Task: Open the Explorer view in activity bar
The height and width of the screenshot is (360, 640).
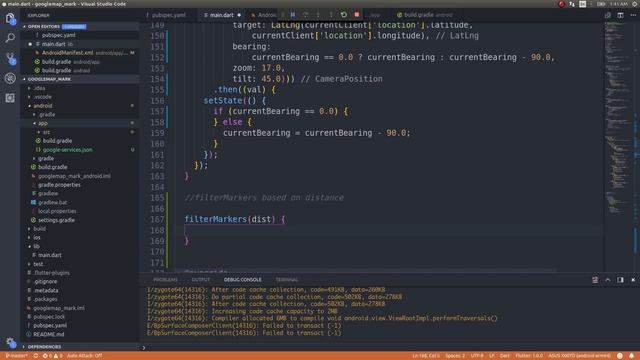Action: click(x=10, y=19)
